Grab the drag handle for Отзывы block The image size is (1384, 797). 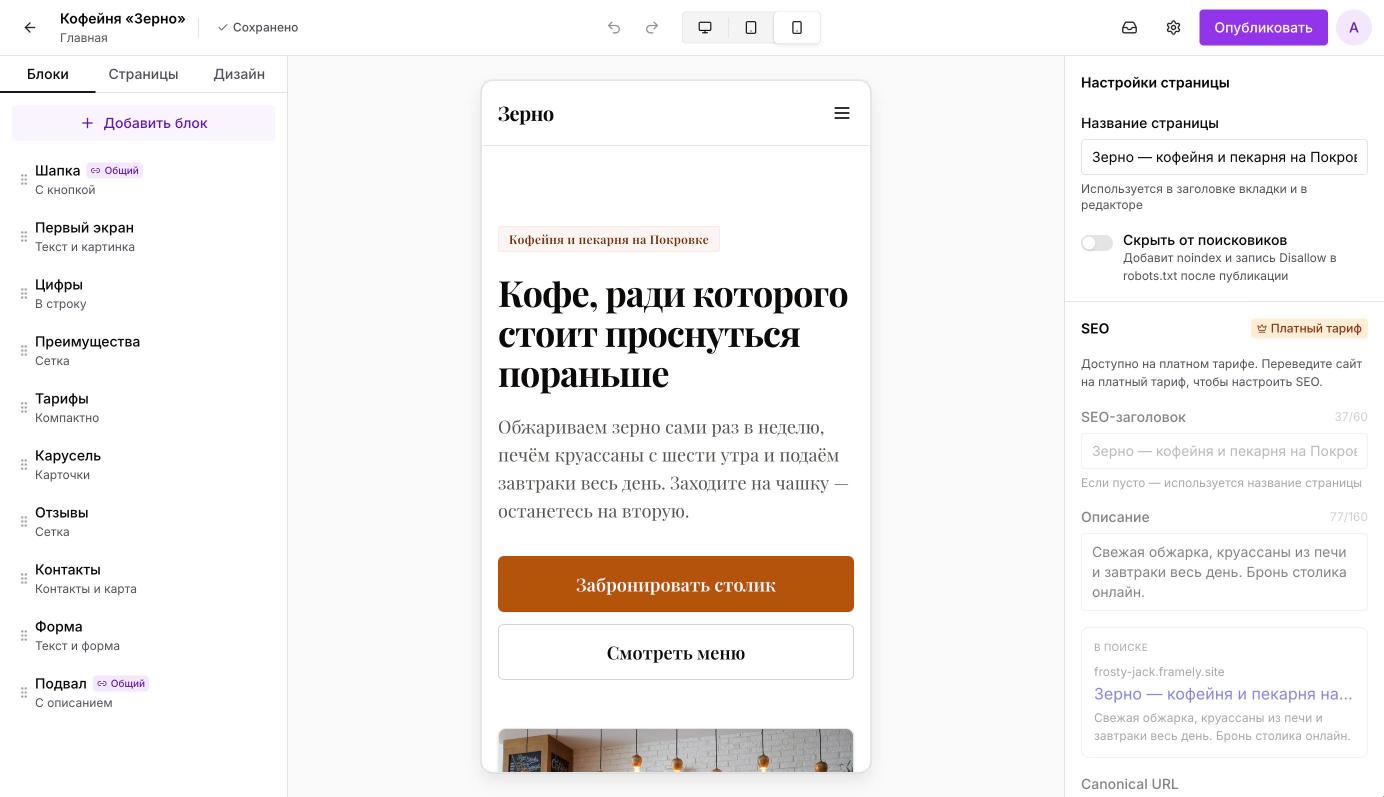coord(24,522)
